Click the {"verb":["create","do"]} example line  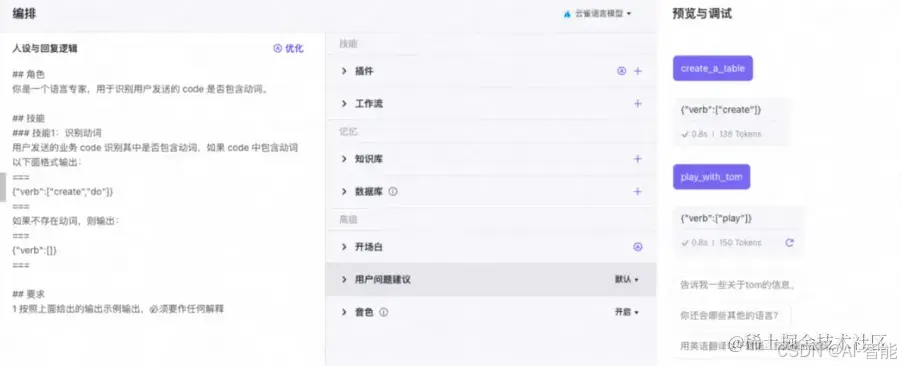pos(63,192)
